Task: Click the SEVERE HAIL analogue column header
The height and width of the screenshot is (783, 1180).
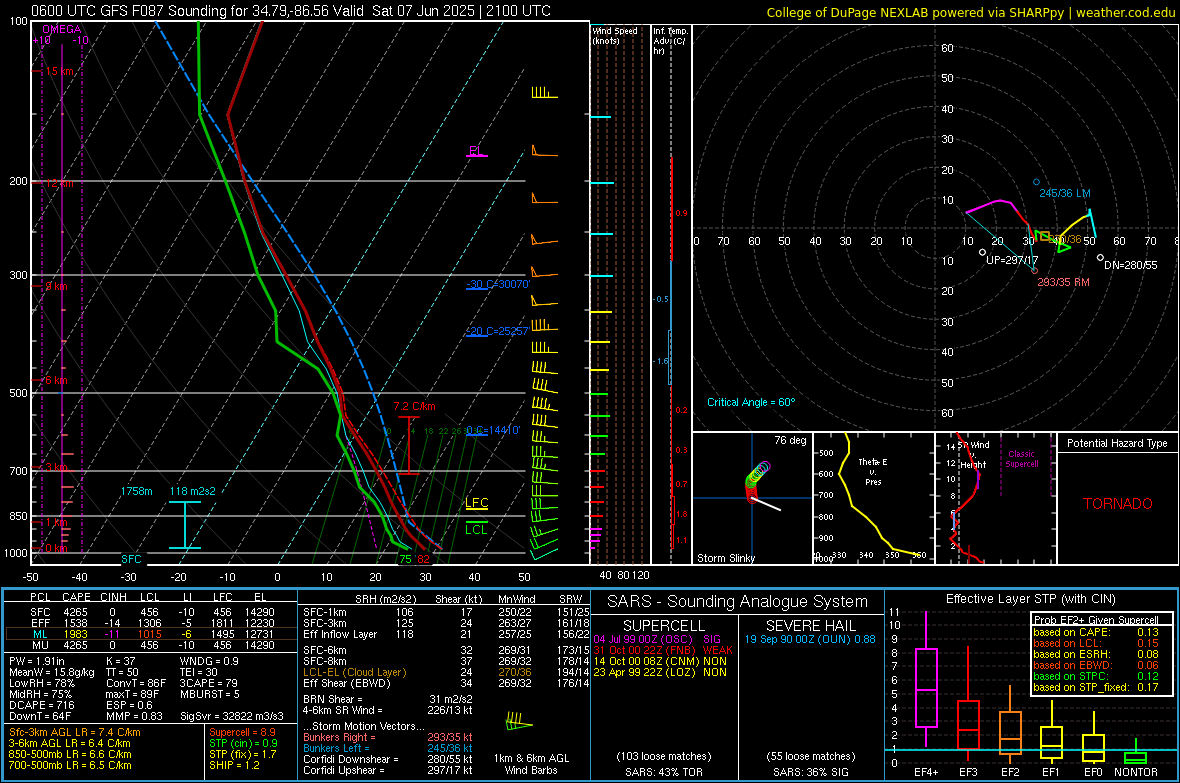Action: tap(810, 626)
